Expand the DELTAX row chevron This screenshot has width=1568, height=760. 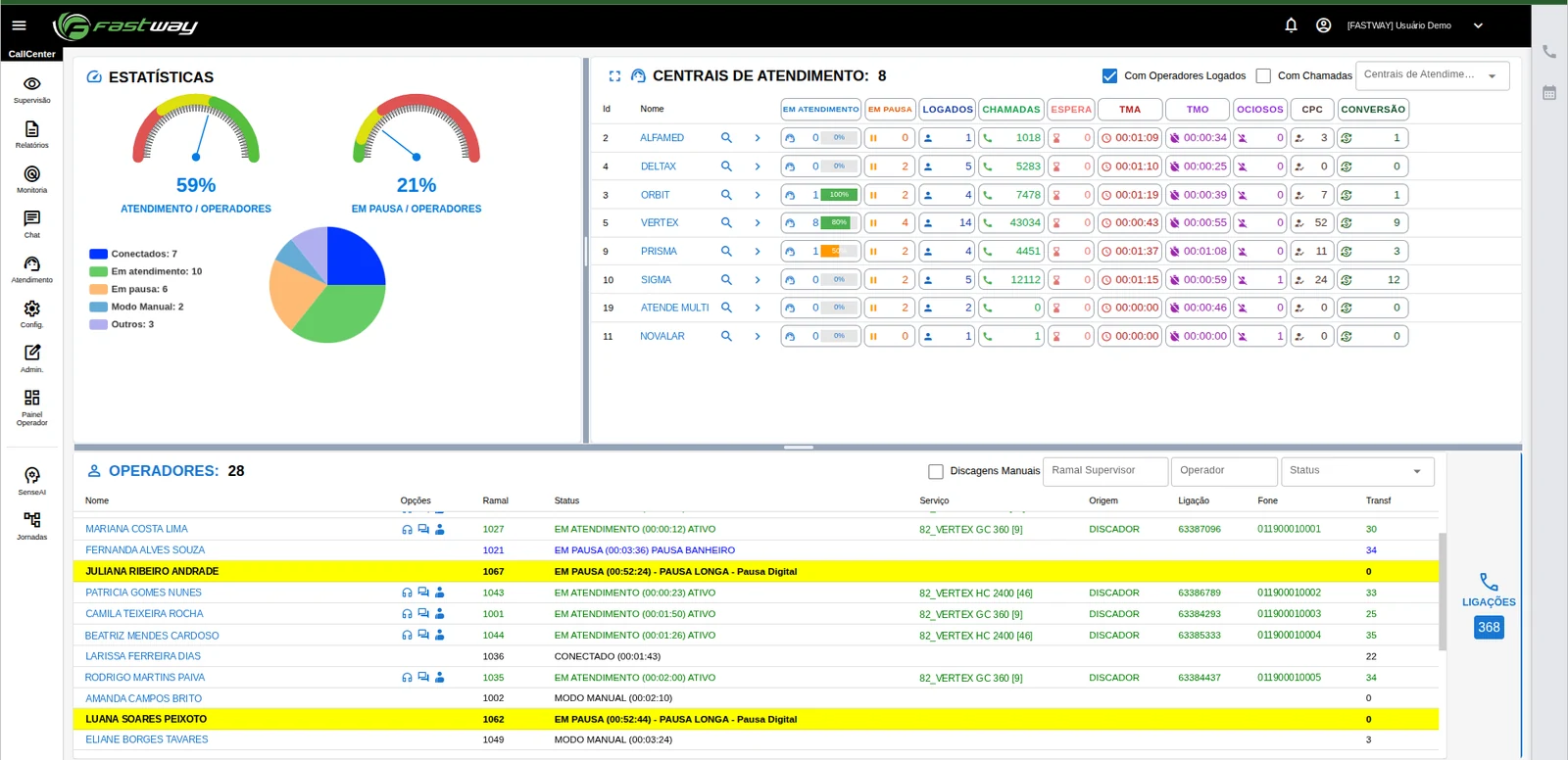coord(758,166)
